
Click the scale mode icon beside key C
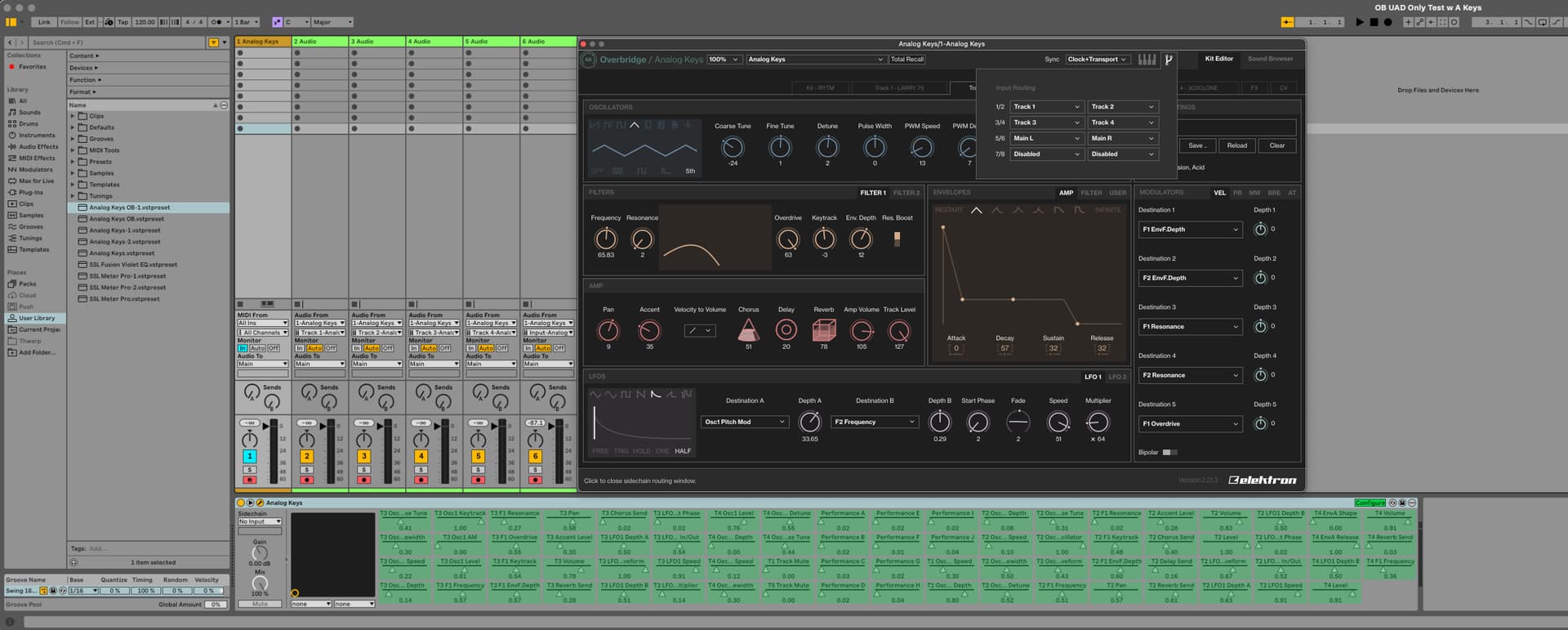[x=277, y=22]
